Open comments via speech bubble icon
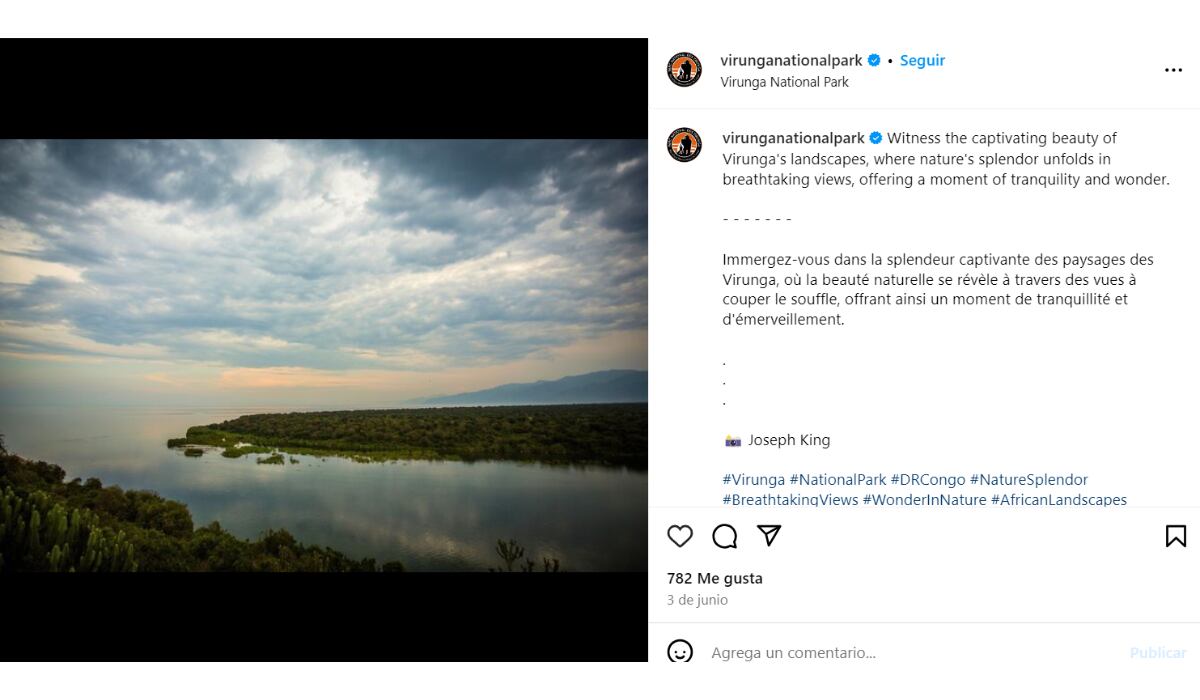 (724, 536)
